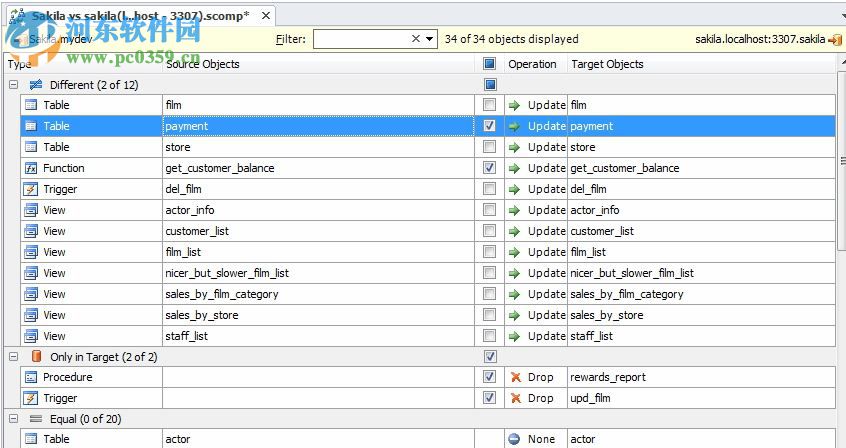This screenshot has width=846, height=448.
Task: Click red Drop icon for upd_film
Action: click(x=516, y=398)
